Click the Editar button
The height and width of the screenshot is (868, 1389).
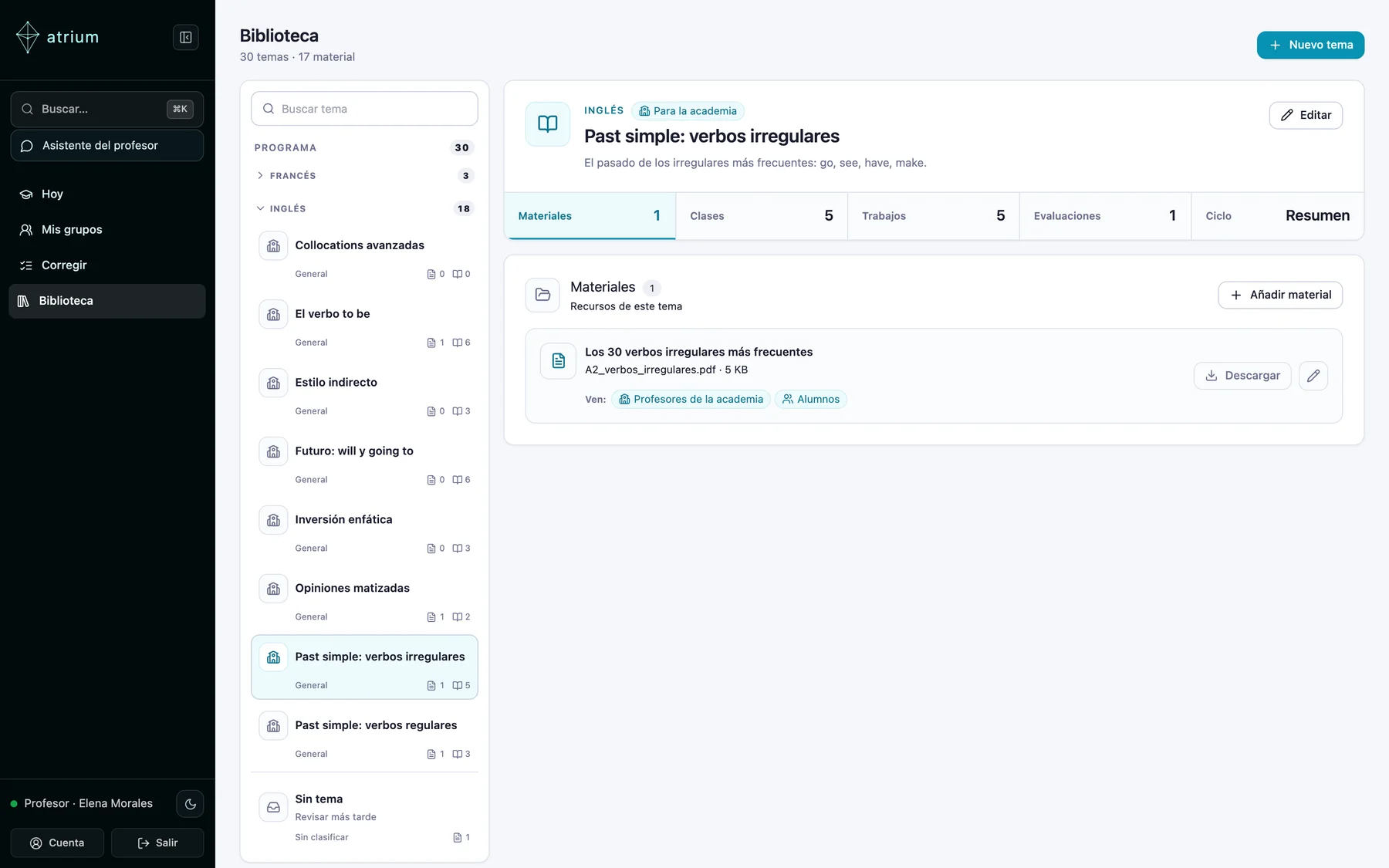coord(1306,115)
